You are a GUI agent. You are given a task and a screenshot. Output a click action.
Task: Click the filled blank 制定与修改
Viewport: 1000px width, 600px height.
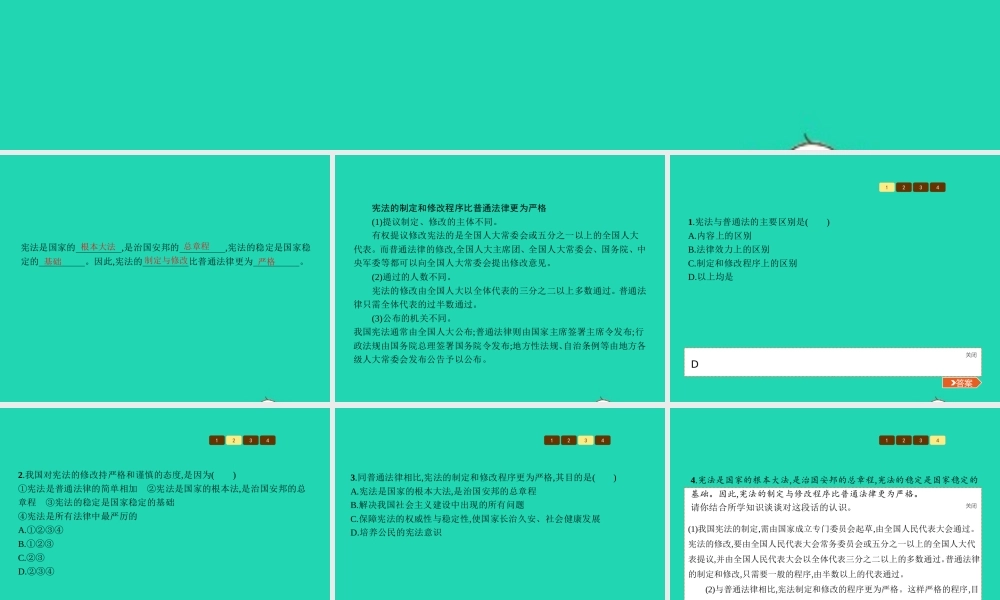click(x=166, y=261)
